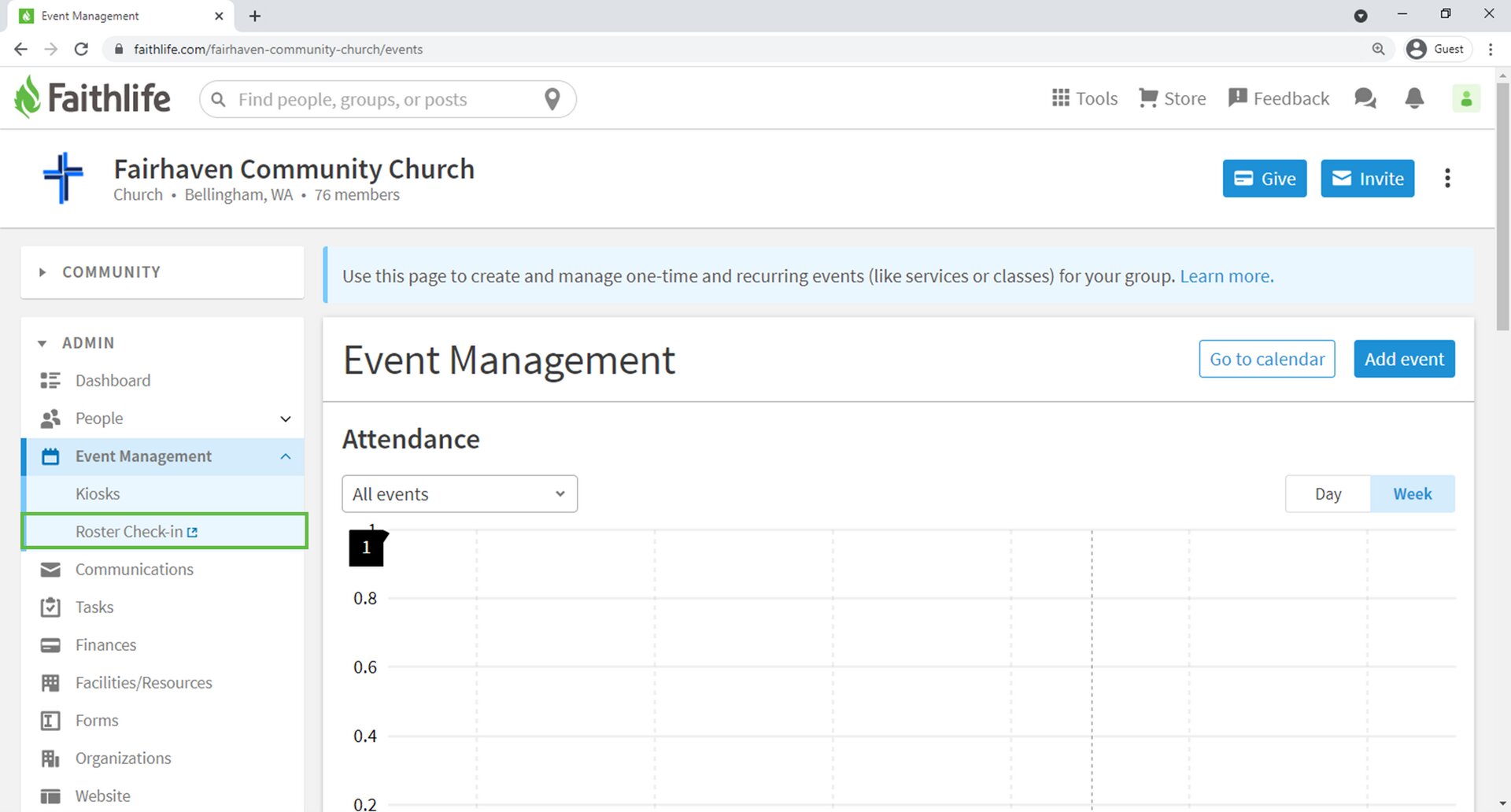Collapse the Event Management submenu chevron
The image size is (1511, 812).
(286, 456)
